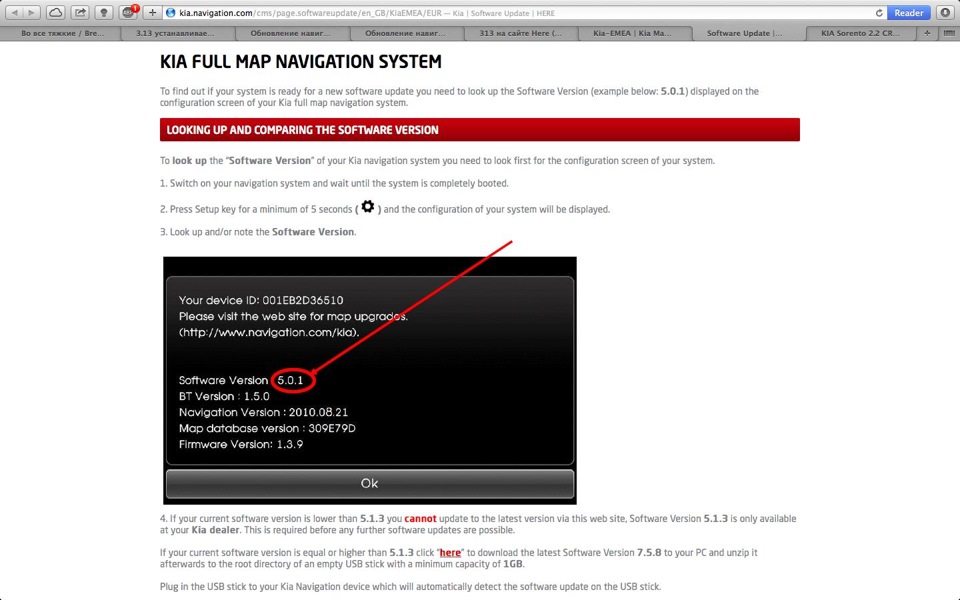Show all tabs icon at tab bar end
The width and height of the screenshot is (960, 600).
pyautogui.click(x=948, y=33)
